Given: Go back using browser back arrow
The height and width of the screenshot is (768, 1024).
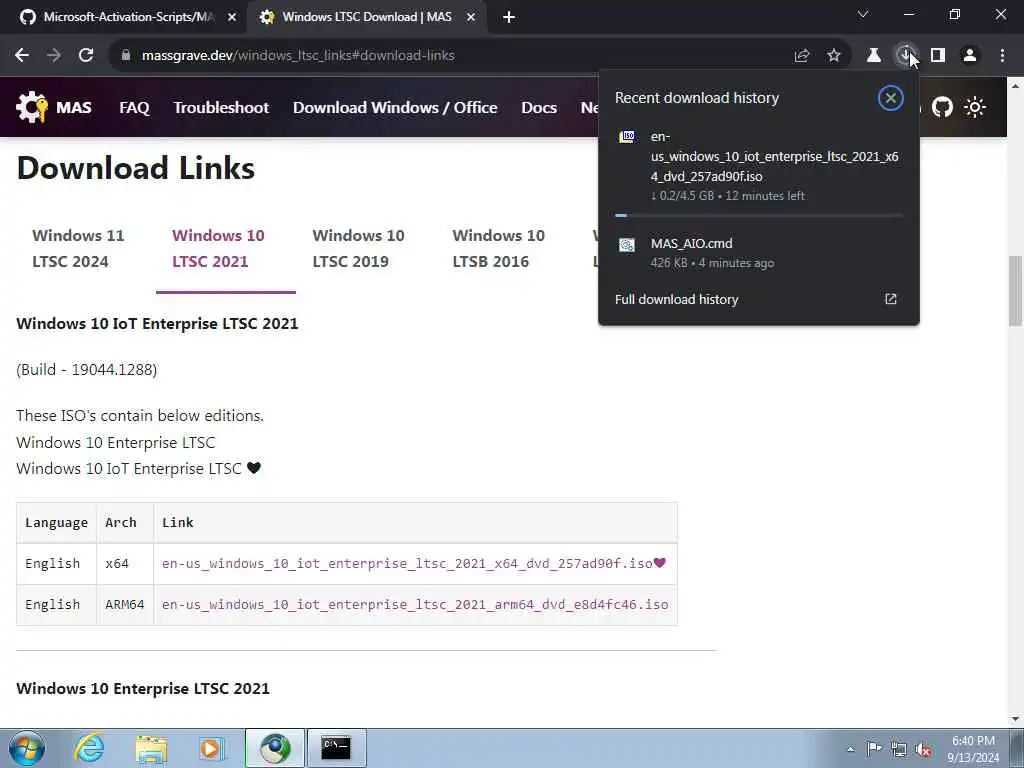Looking at the screenshot, I should [22, 56].
